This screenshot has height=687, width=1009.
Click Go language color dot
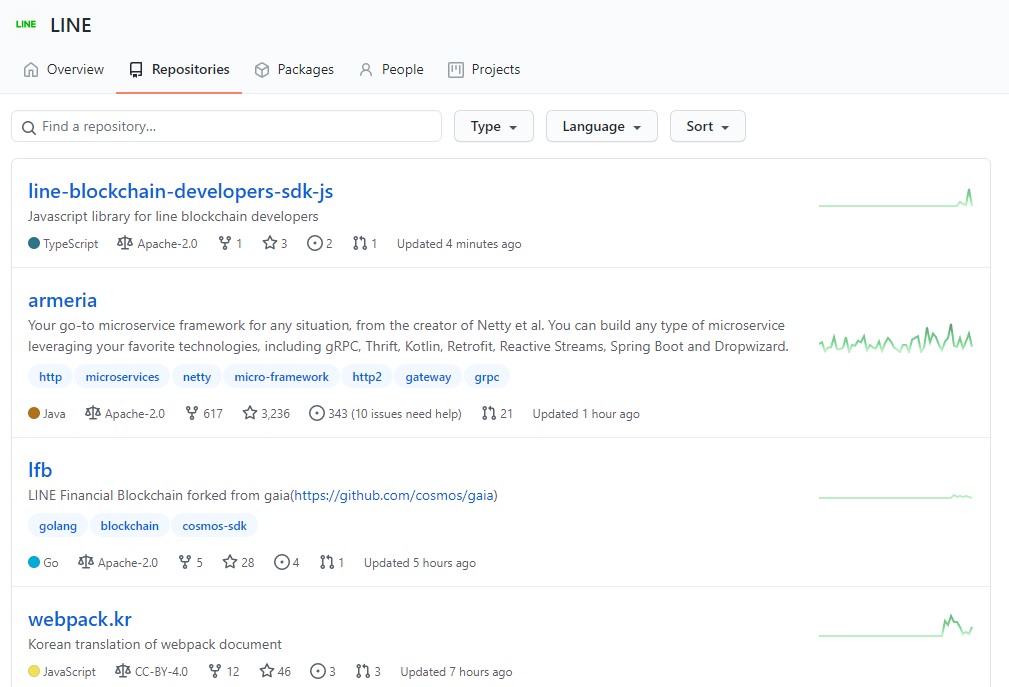coord(34,562)
